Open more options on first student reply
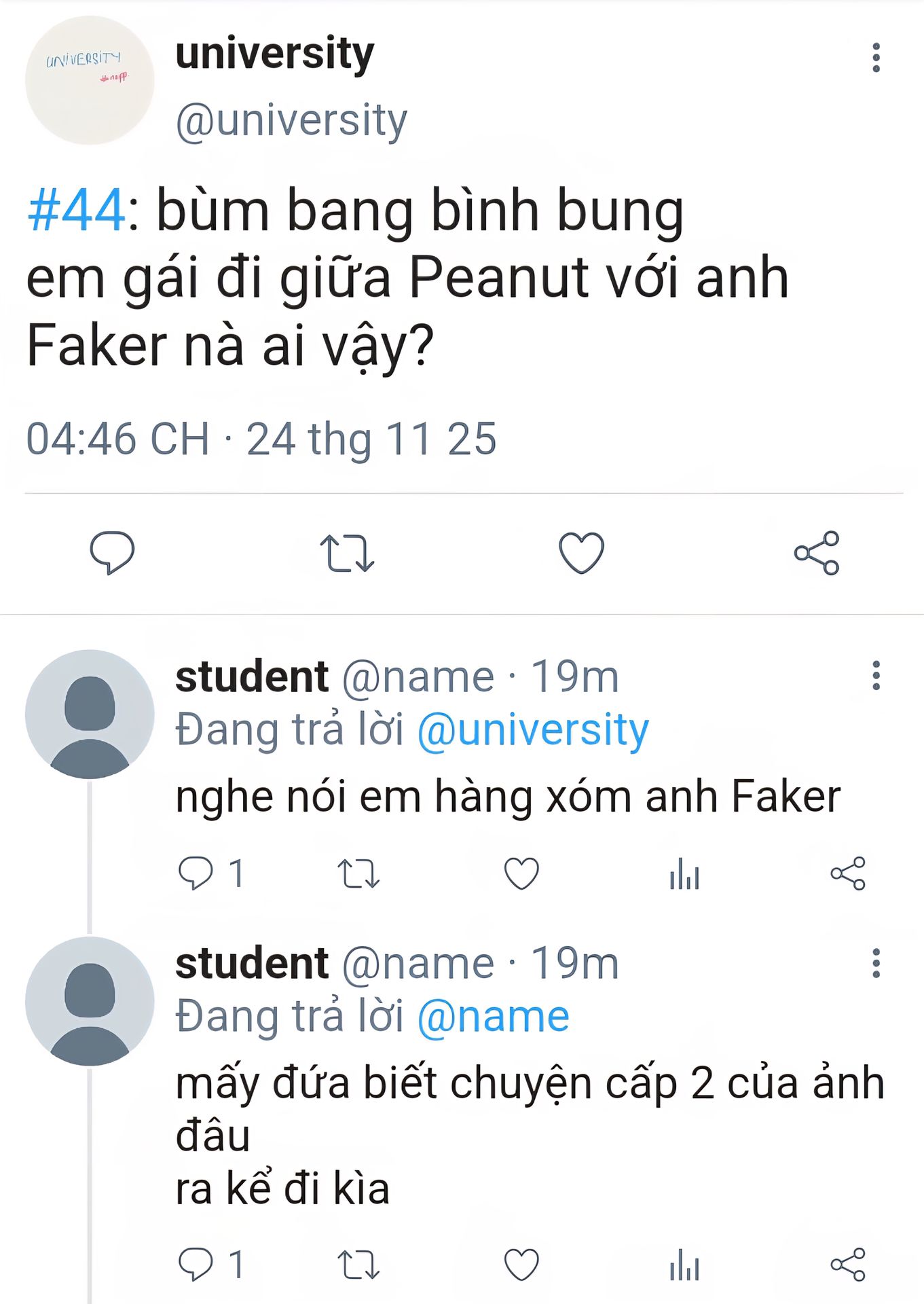924x1304 pixels. pyautogui.click(x=876, y=676)
